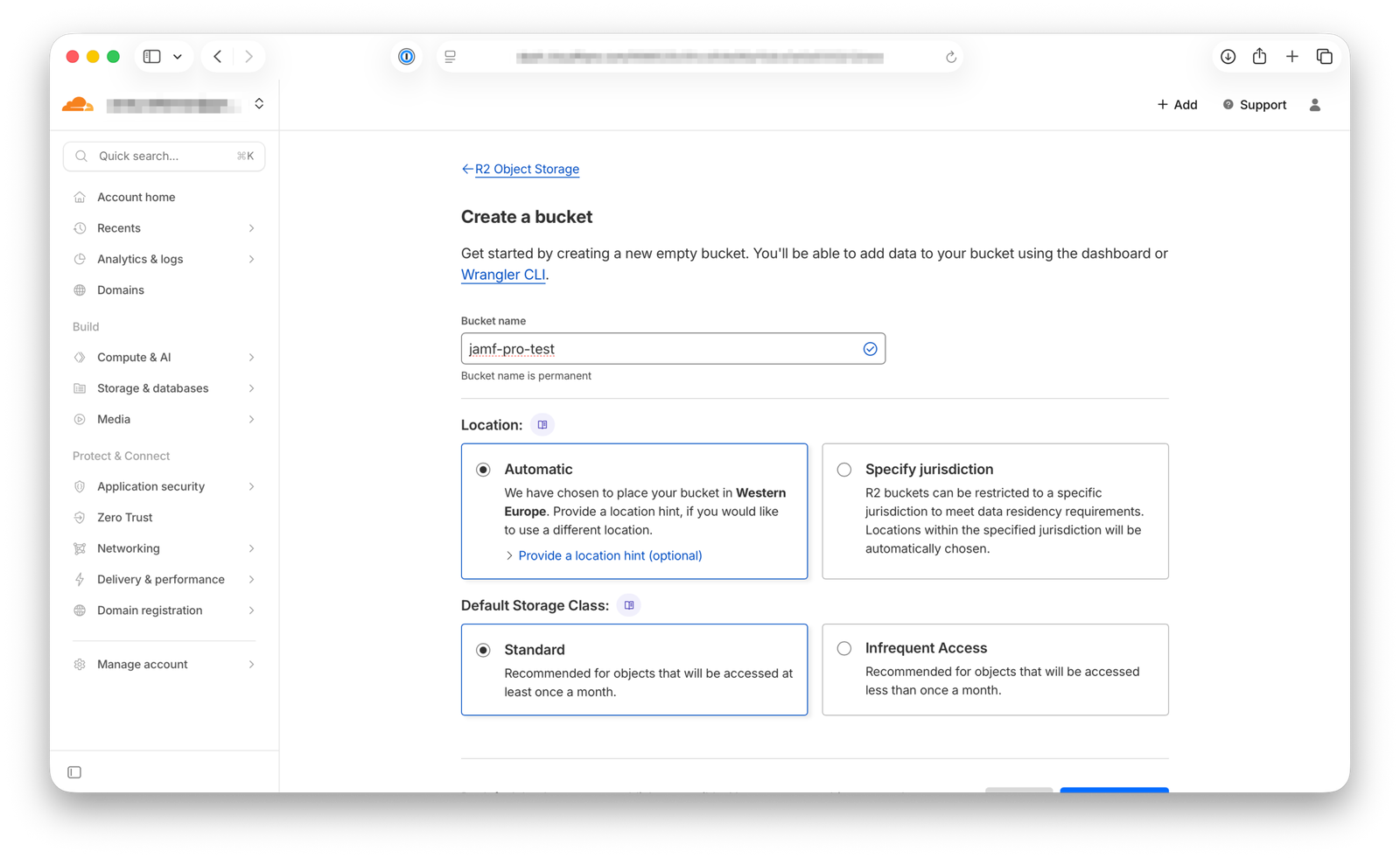Image resolution: width=1400 pixels, height=858 pixels.
Task: Click the Bucket name input field
Action: (x=661, y=349)
